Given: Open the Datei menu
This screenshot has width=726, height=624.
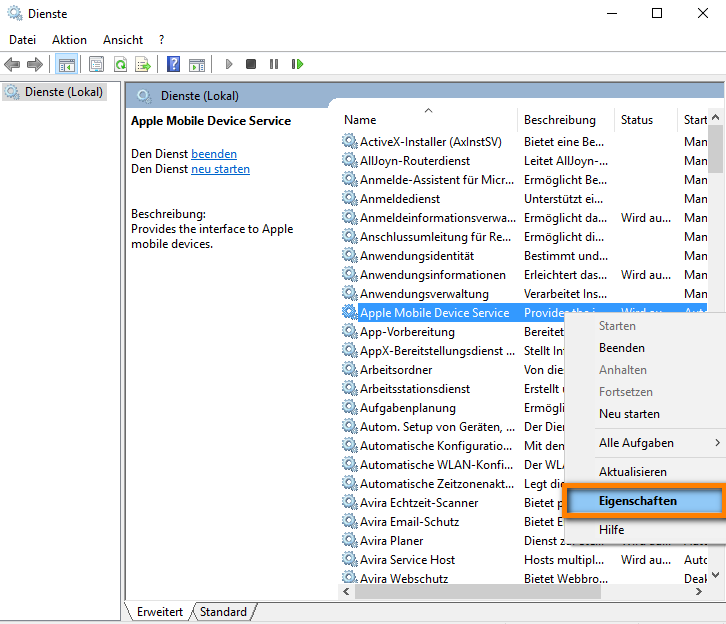Looking at the screenshot, I should (x=22, y=40).
